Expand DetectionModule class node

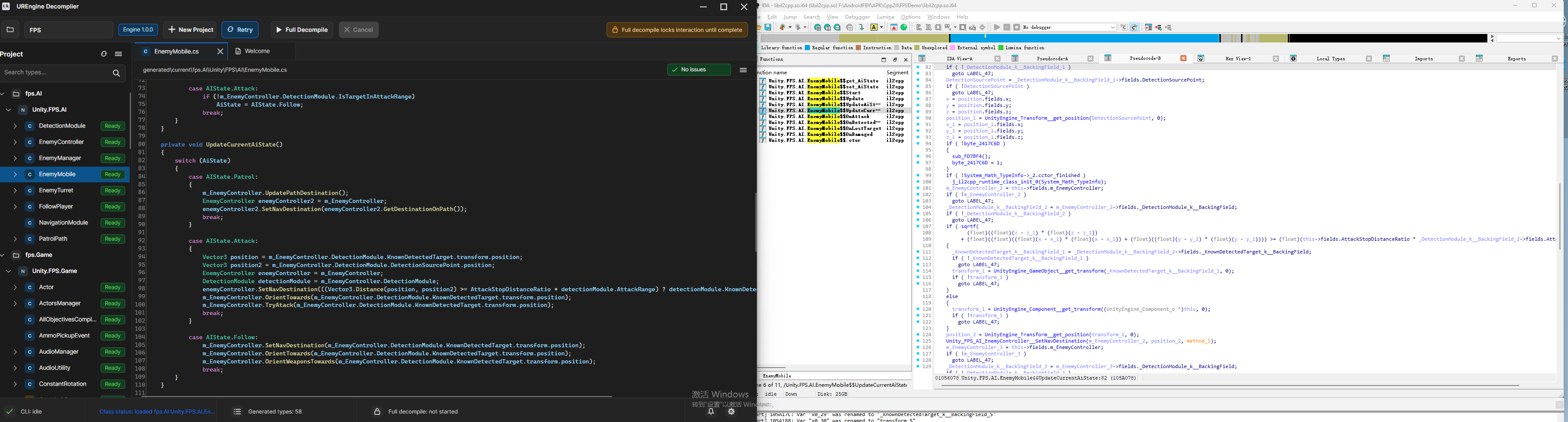point(14,126)
